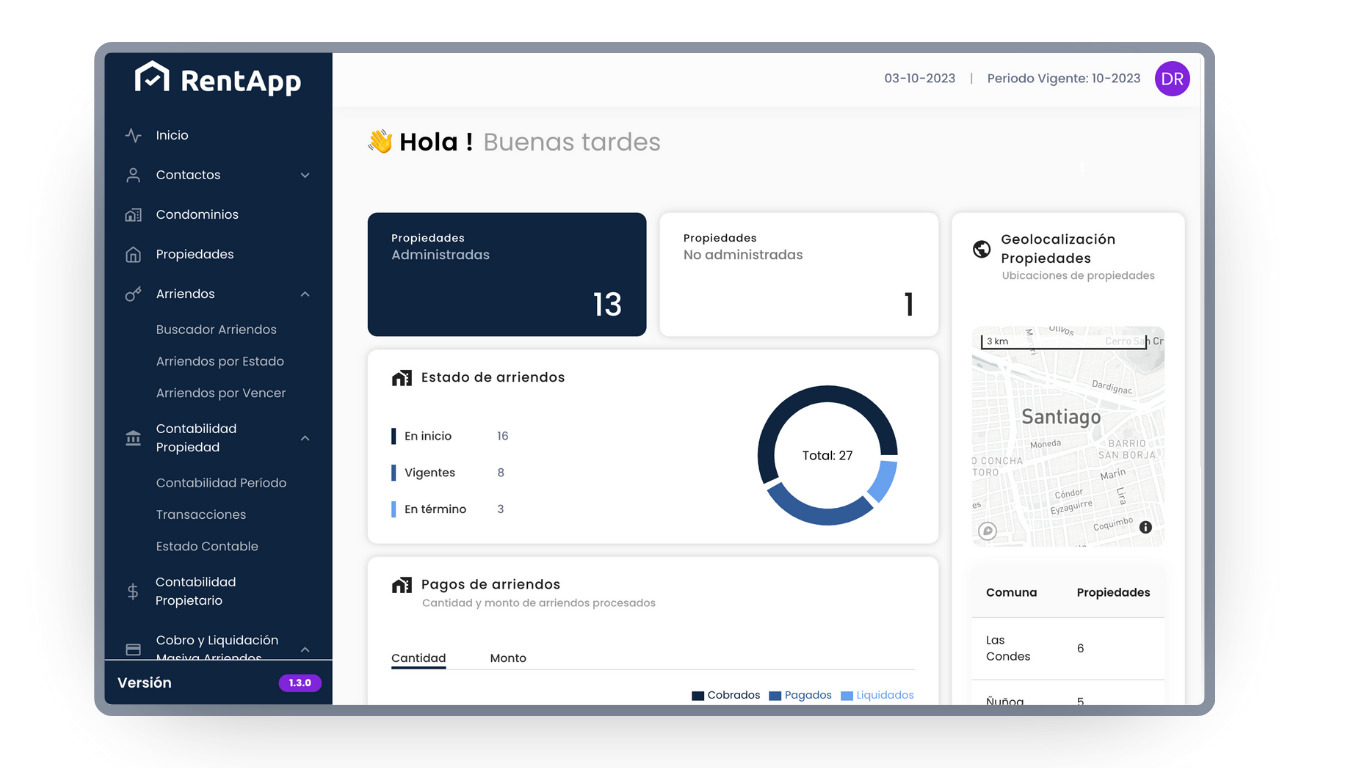
Task: Toggle the Liquidados legend item
Action: [877, 695]
